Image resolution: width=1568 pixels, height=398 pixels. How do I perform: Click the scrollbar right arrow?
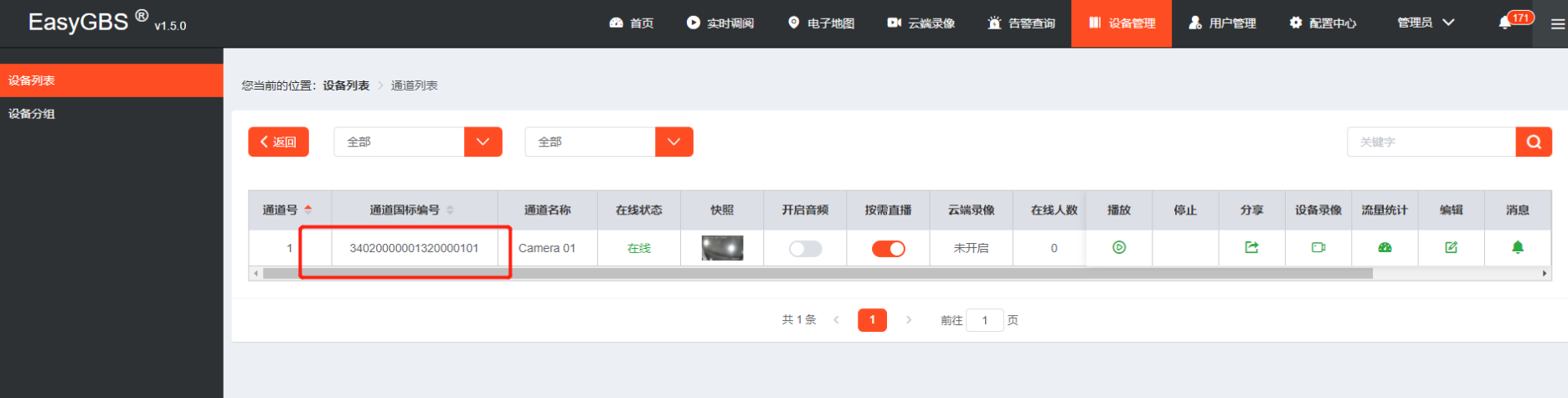(x=1545, y=273)
